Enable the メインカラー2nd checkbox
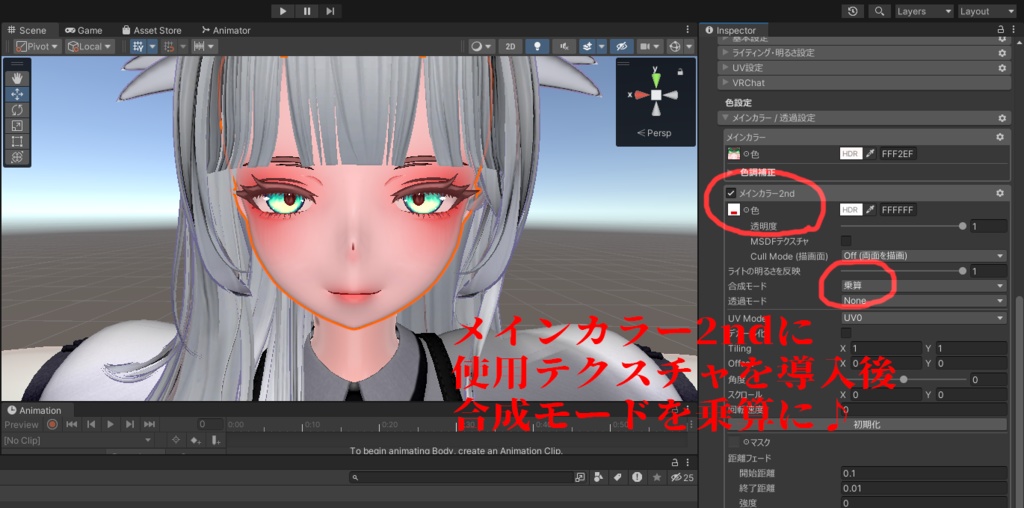The height and width of the screenshot is (508, 1024). 731,193
